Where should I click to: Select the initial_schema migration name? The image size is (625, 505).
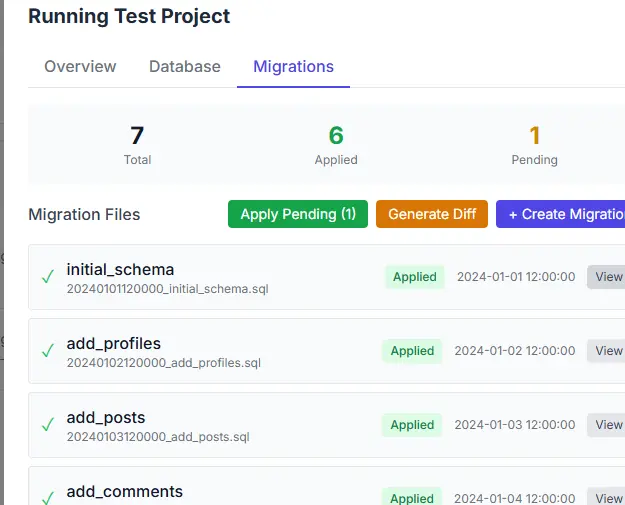point(120,270)
